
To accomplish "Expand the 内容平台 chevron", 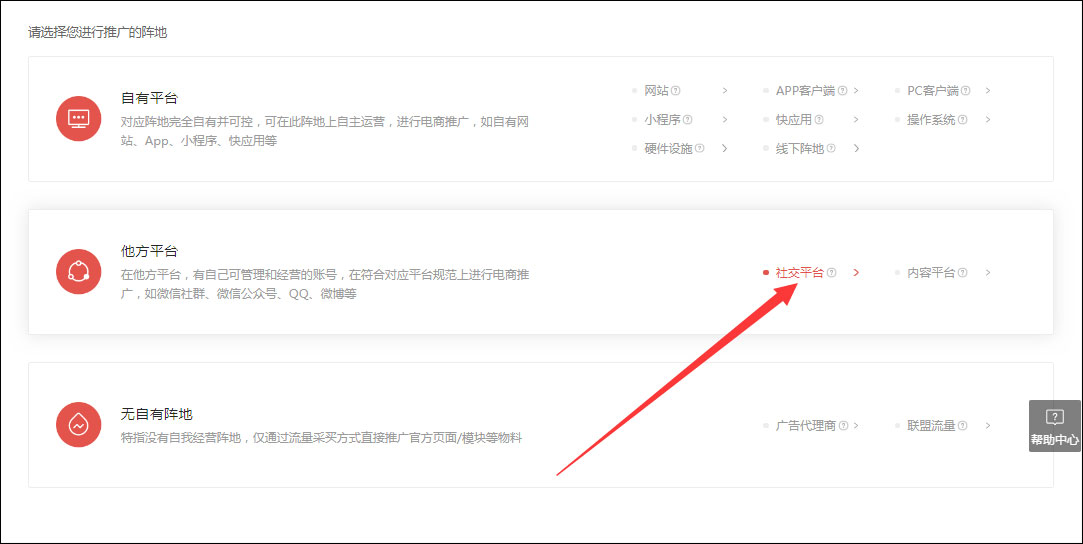I will 988,273.
